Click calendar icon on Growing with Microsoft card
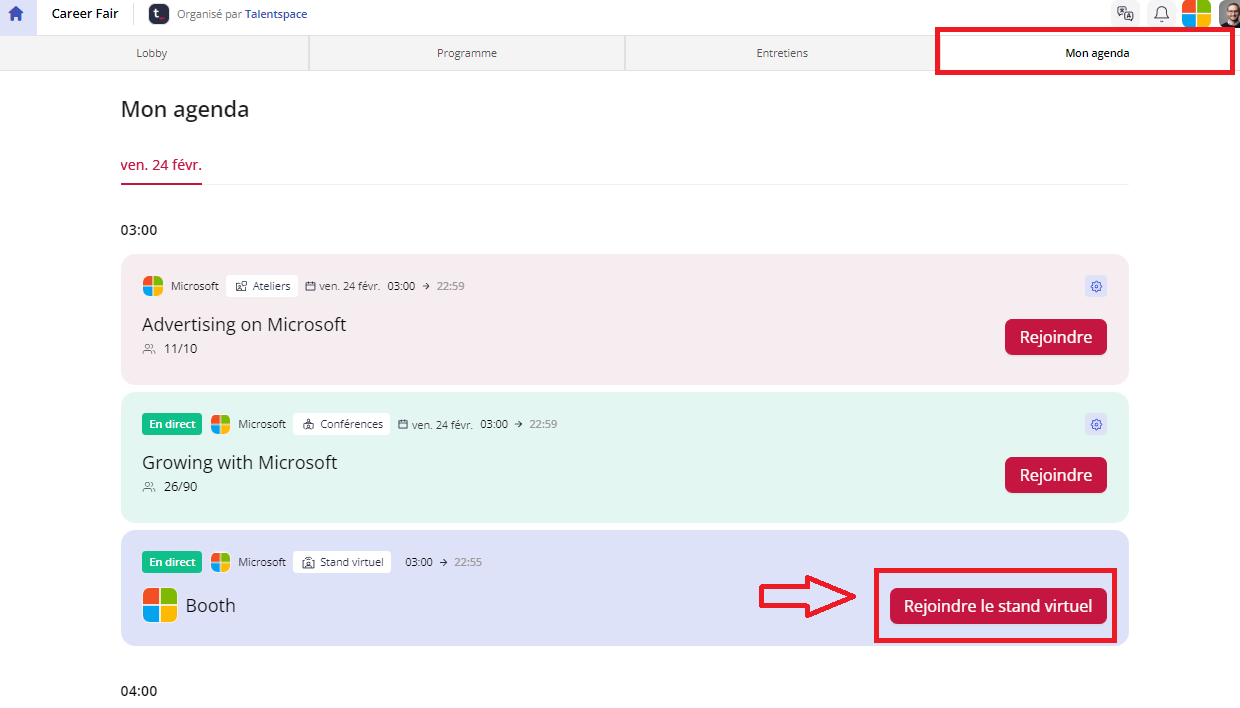Screen dimensions: 1240x708 tap(403, 424)
